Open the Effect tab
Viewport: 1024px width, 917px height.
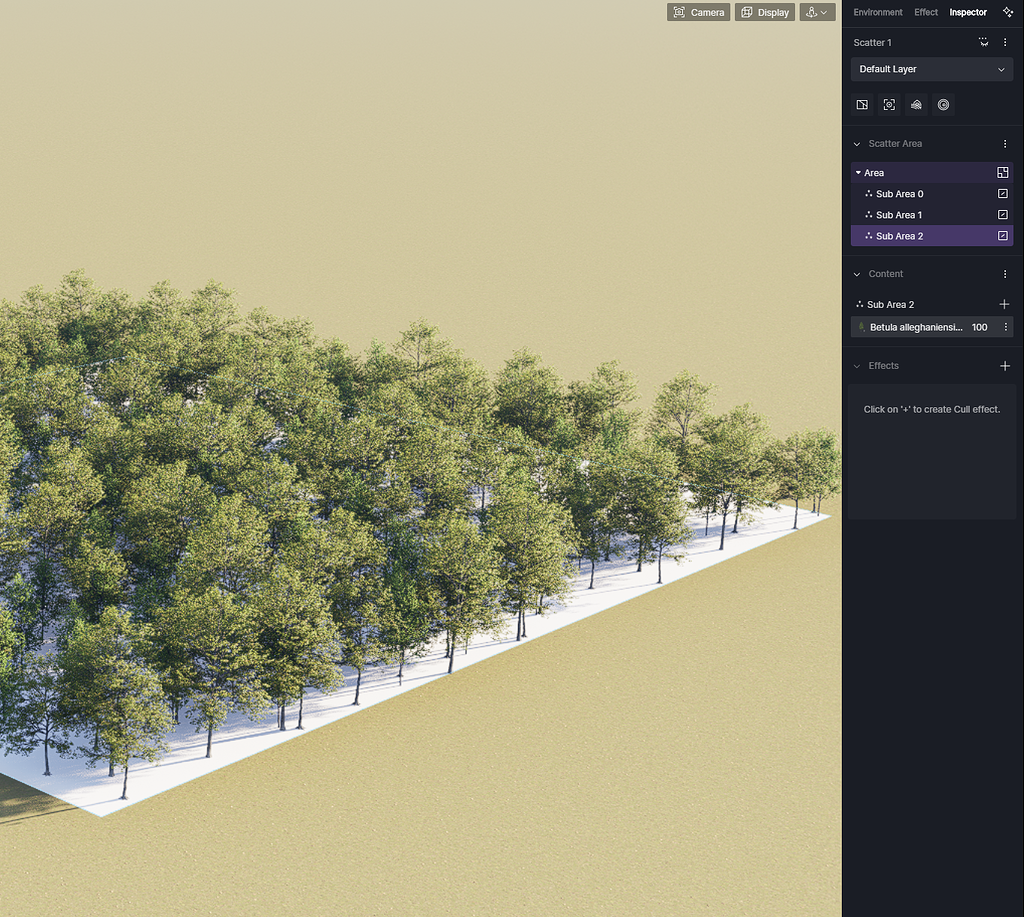tap(925, 12)
